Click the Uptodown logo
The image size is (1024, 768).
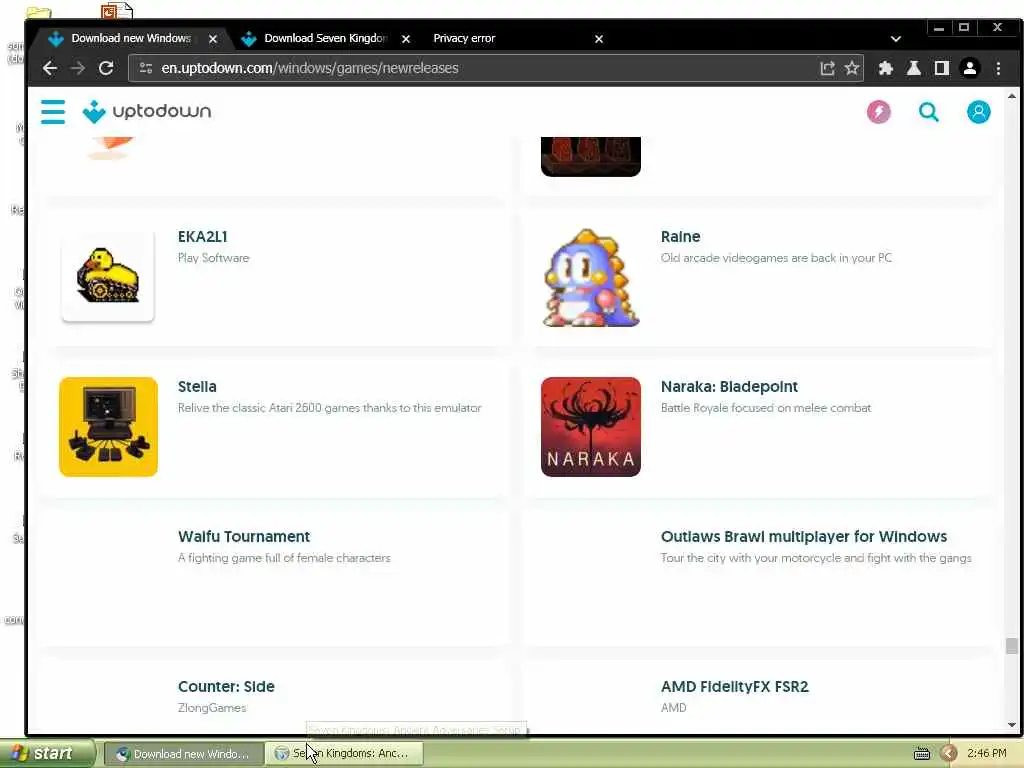pyautogui.click(x=147, y=112)
